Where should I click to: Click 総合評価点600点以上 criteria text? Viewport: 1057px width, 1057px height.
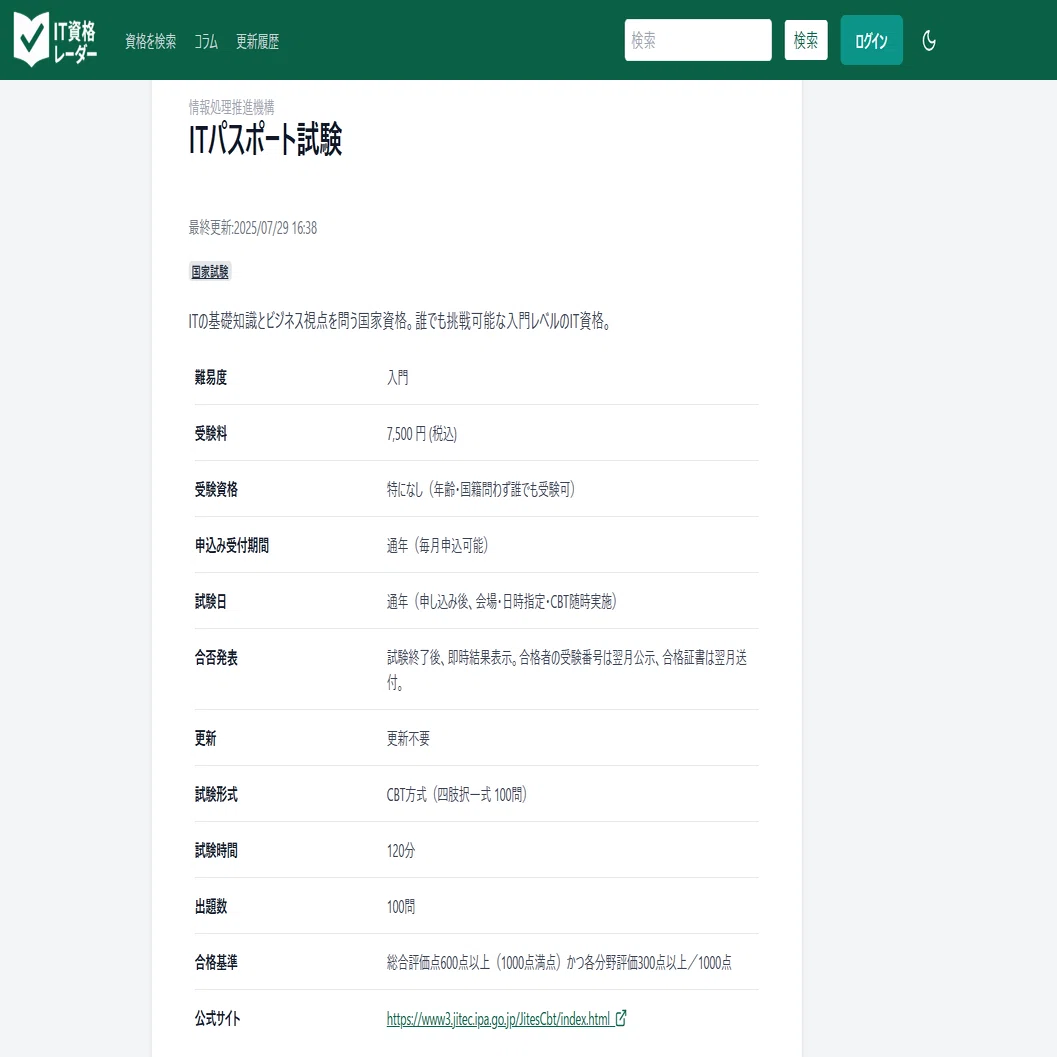(560, 962)
